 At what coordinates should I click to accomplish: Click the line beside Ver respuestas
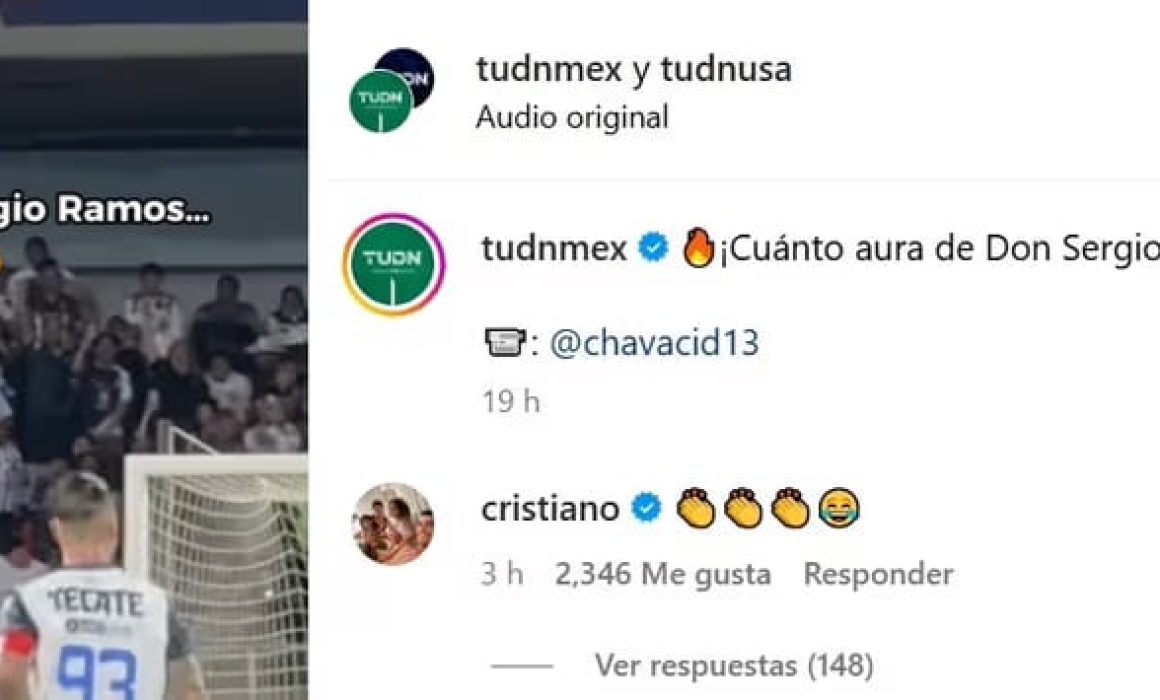coord(522,666)
